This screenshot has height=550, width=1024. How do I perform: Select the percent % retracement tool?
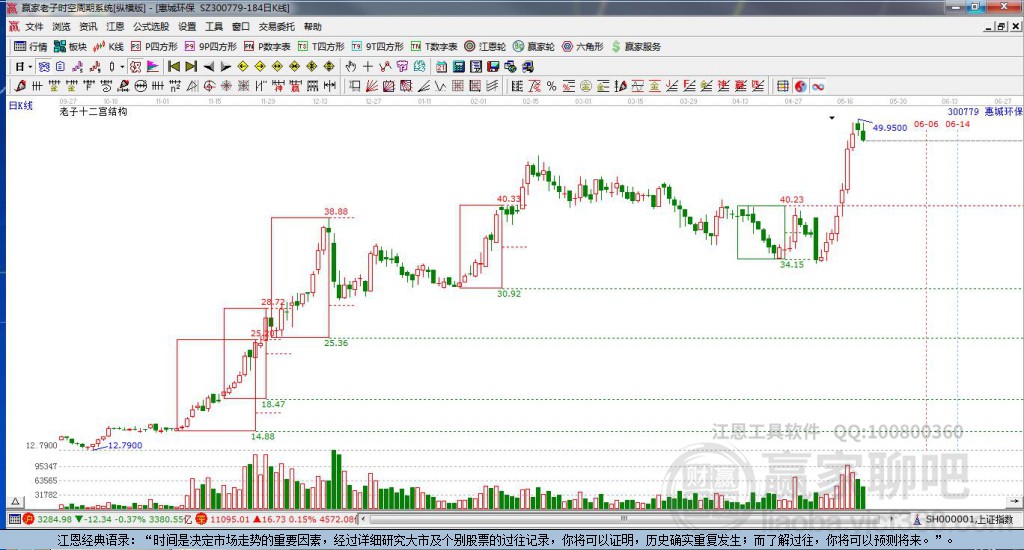[x=552, y=86]
